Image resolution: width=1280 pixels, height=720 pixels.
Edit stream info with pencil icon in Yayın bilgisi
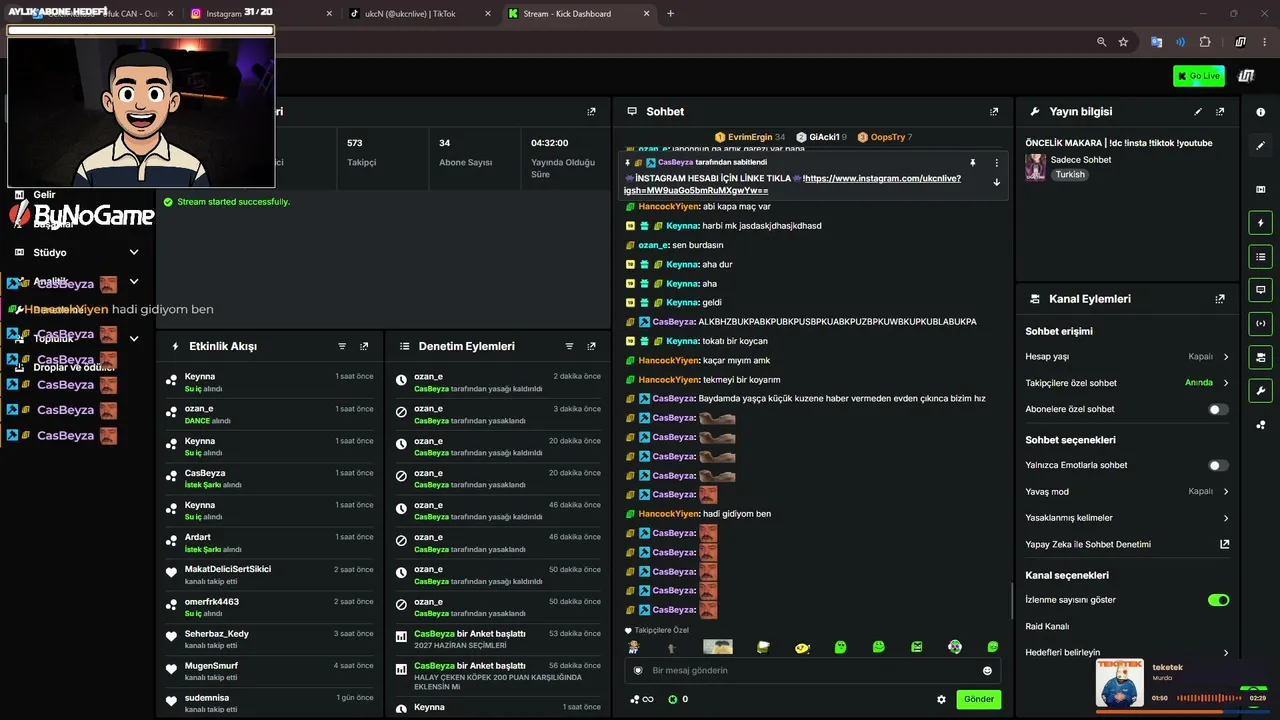coord(1198,112)
